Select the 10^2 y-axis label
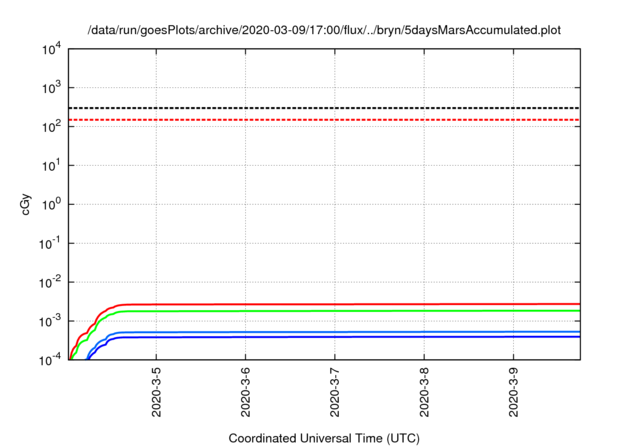Screen dimensions: 640x448 tap(52, 126)
